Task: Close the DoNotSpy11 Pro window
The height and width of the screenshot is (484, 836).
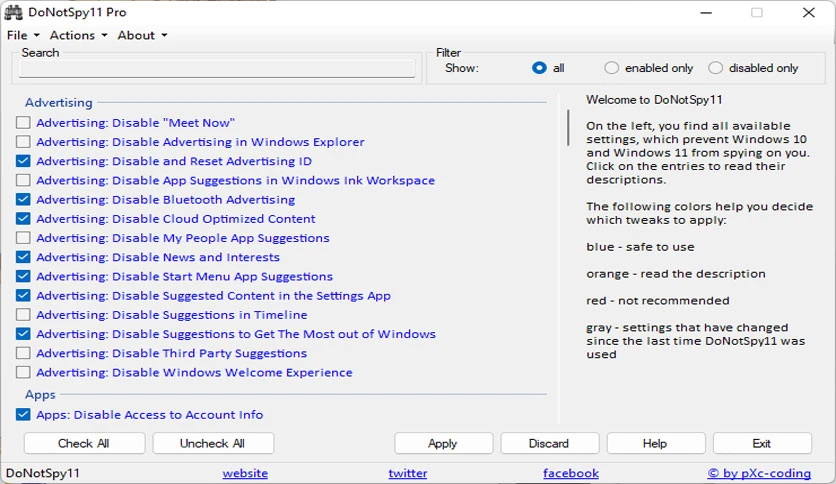Action: [809, 12]
